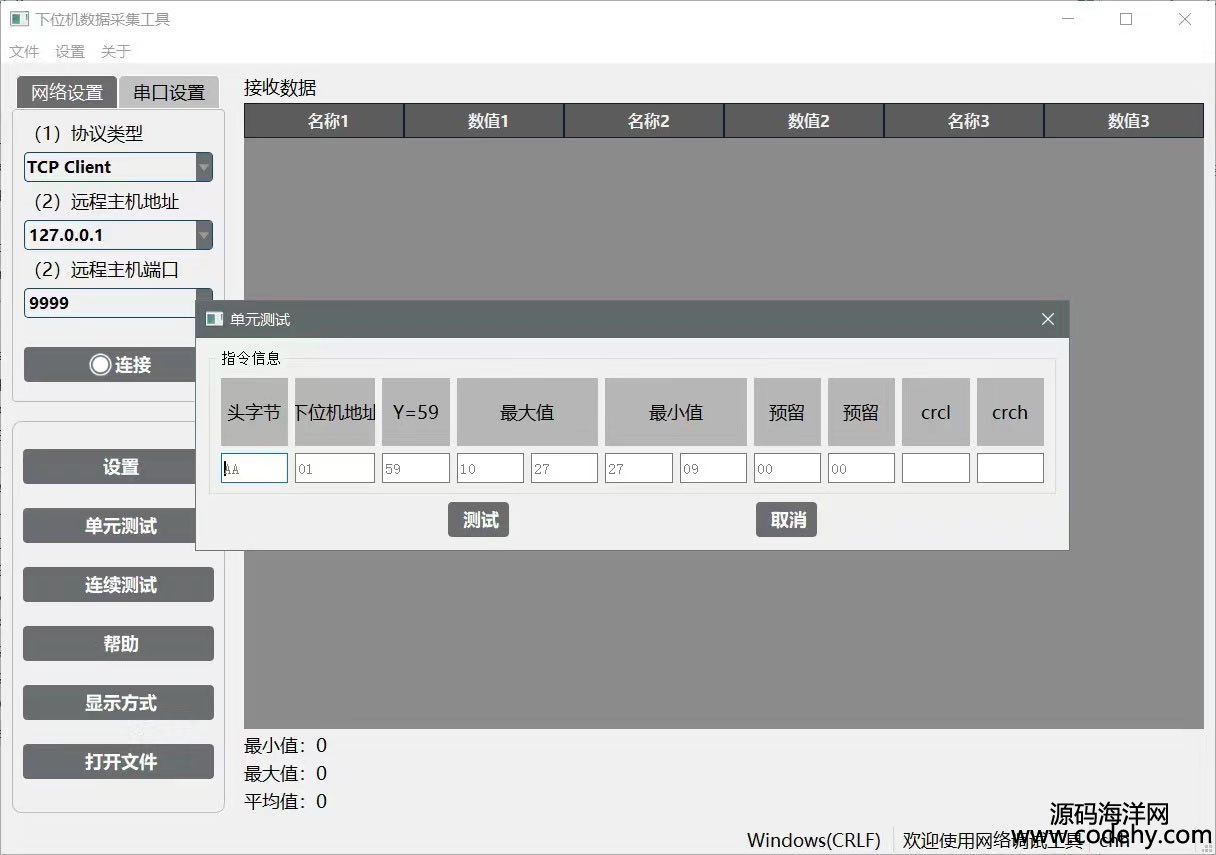Click the empty crch input field
The height and width of the screenshot is (855, 1216).
[x=1010, y=468]
